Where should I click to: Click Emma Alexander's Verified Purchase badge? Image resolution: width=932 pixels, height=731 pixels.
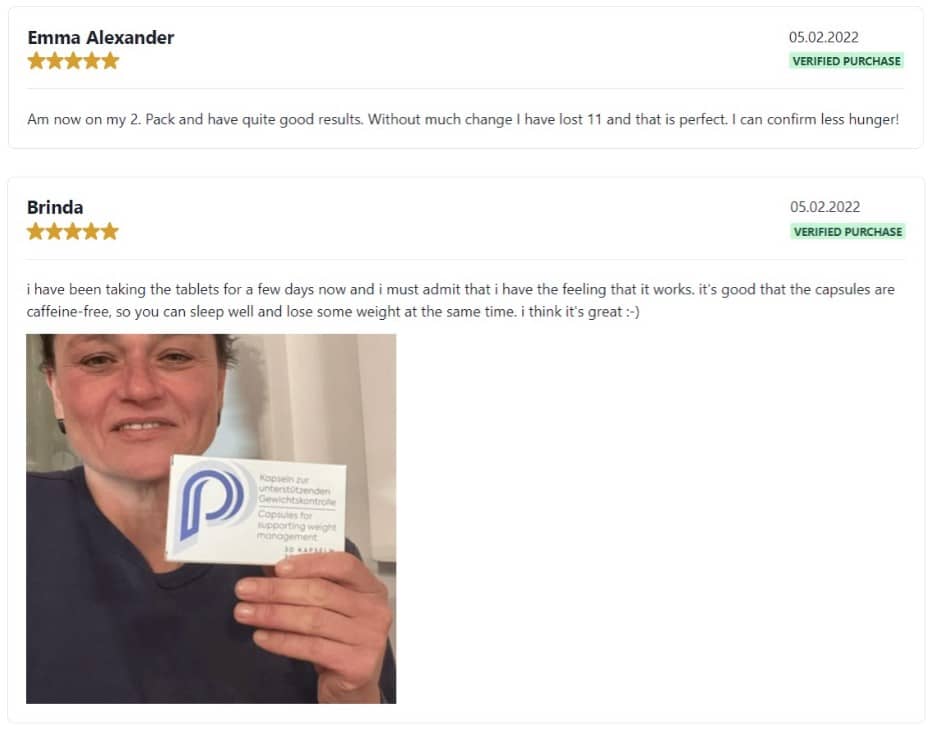(846, 61)
